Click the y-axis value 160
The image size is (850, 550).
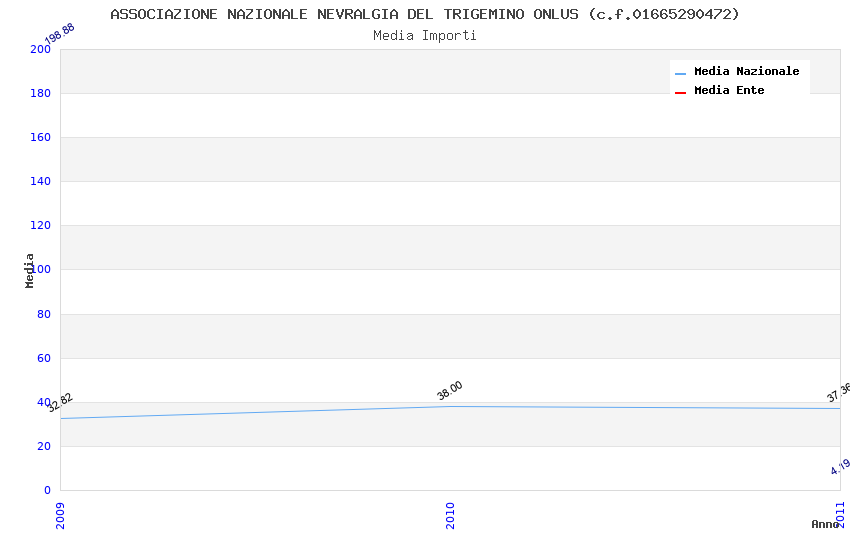(40, 137)
